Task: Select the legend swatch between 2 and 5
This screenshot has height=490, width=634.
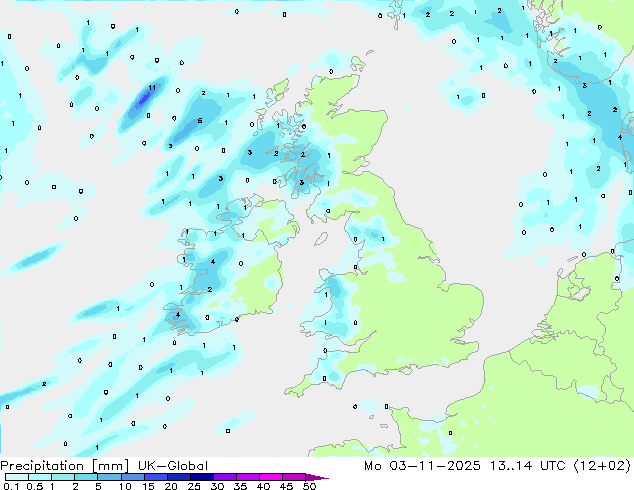Action: tap(86, 477)
